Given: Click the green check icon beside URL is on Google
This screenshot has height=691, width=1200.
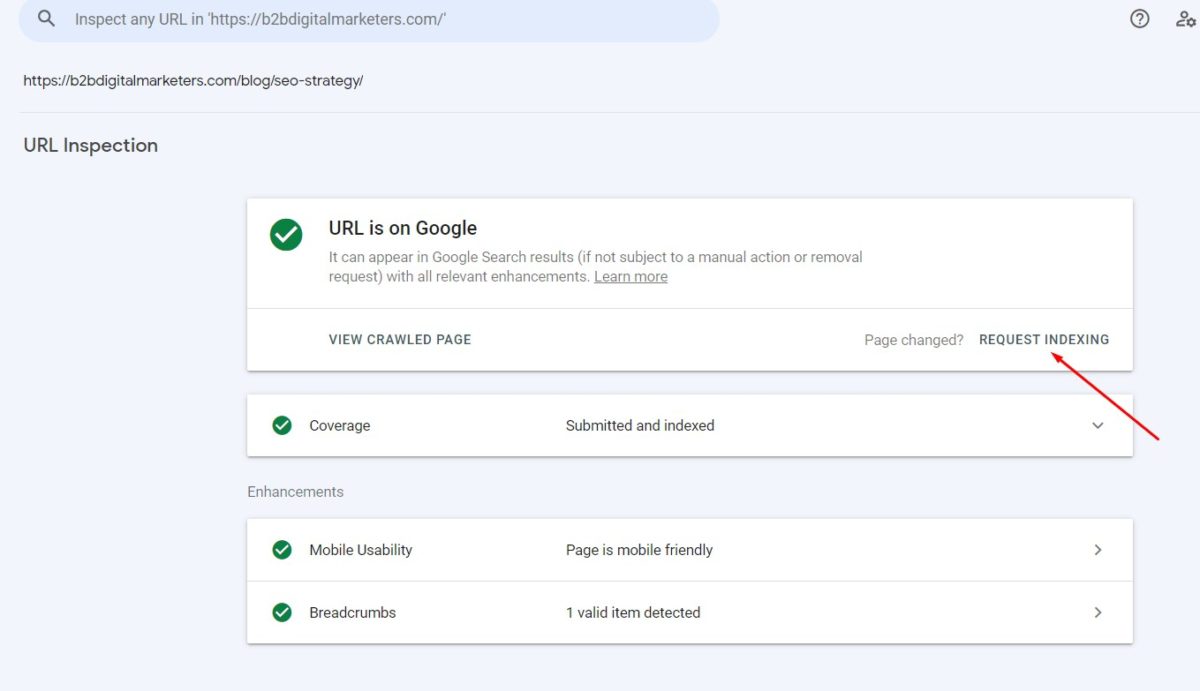Looking at the screenshot, I should [x=286, y=234].
